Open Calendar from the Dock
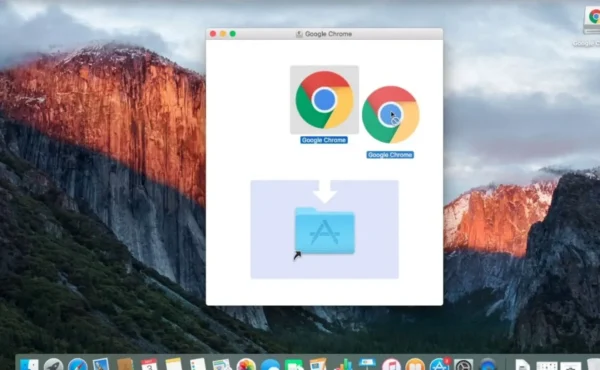This screenshot has height=370, width=600. [149, 364]
